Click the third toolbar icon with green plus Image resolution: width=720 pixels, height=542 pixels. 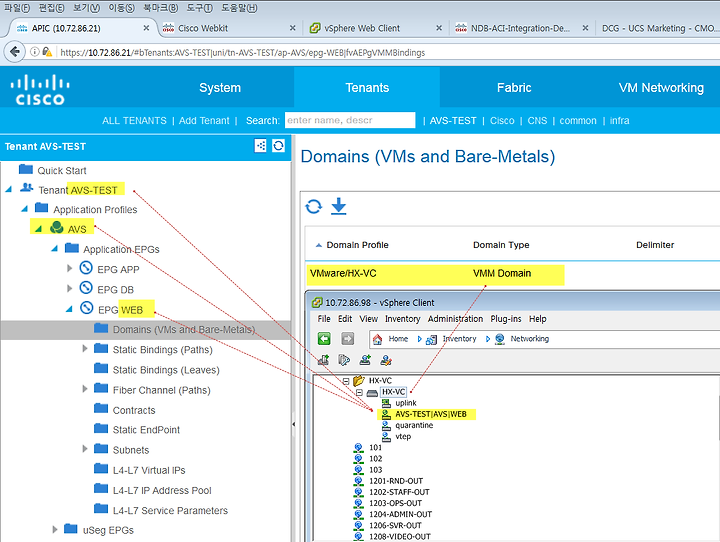[366, 360]
